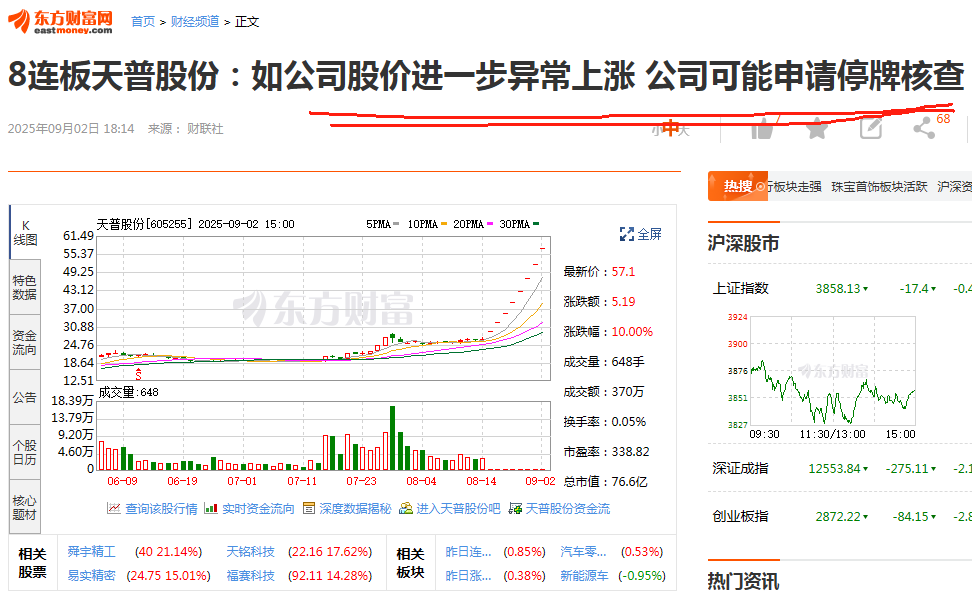
Task: Click 2872.22 创业板指 value
Action: coord(837,517)
